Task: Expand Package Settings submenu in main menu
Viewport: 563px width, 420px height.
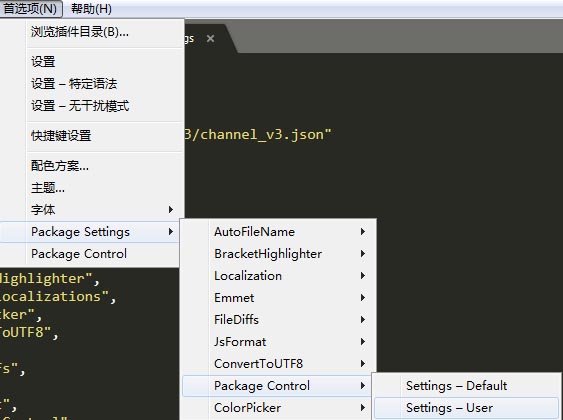Action: pyautogui.click(x=90, y=232)
